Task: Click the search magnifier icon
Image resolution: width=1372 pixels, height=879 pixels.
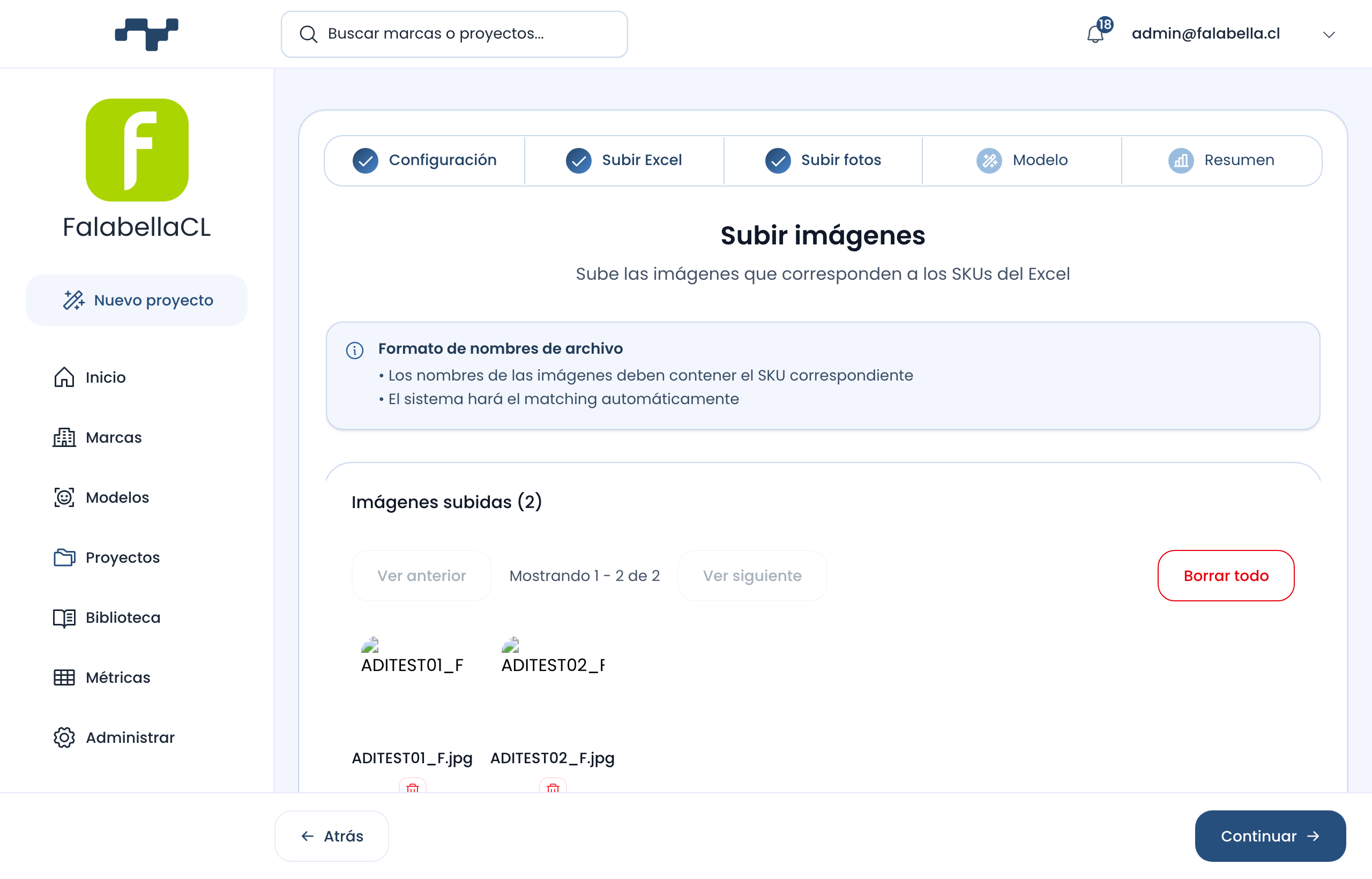Action: pyautogui.click(x=308, y=34)
